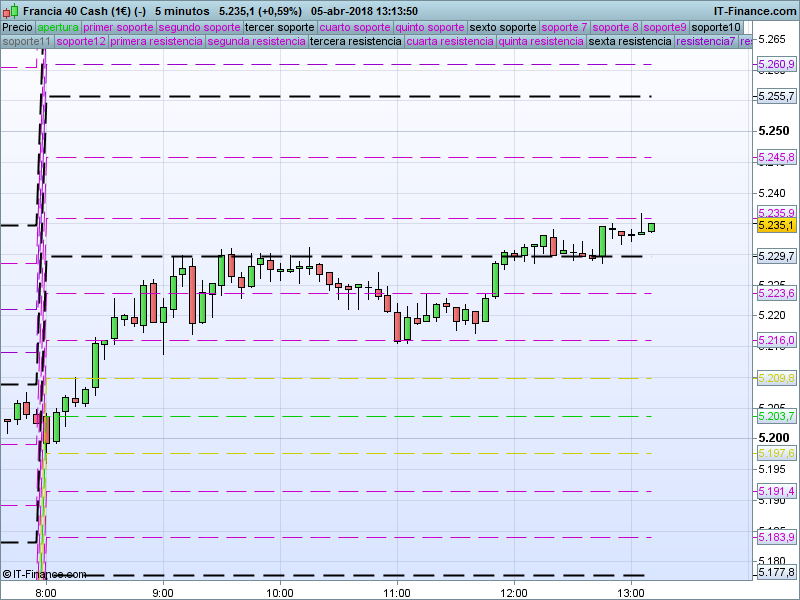Click the IT-Finance.com link at top right
This screenshot has height=600, width=800.
click(755, 11)
